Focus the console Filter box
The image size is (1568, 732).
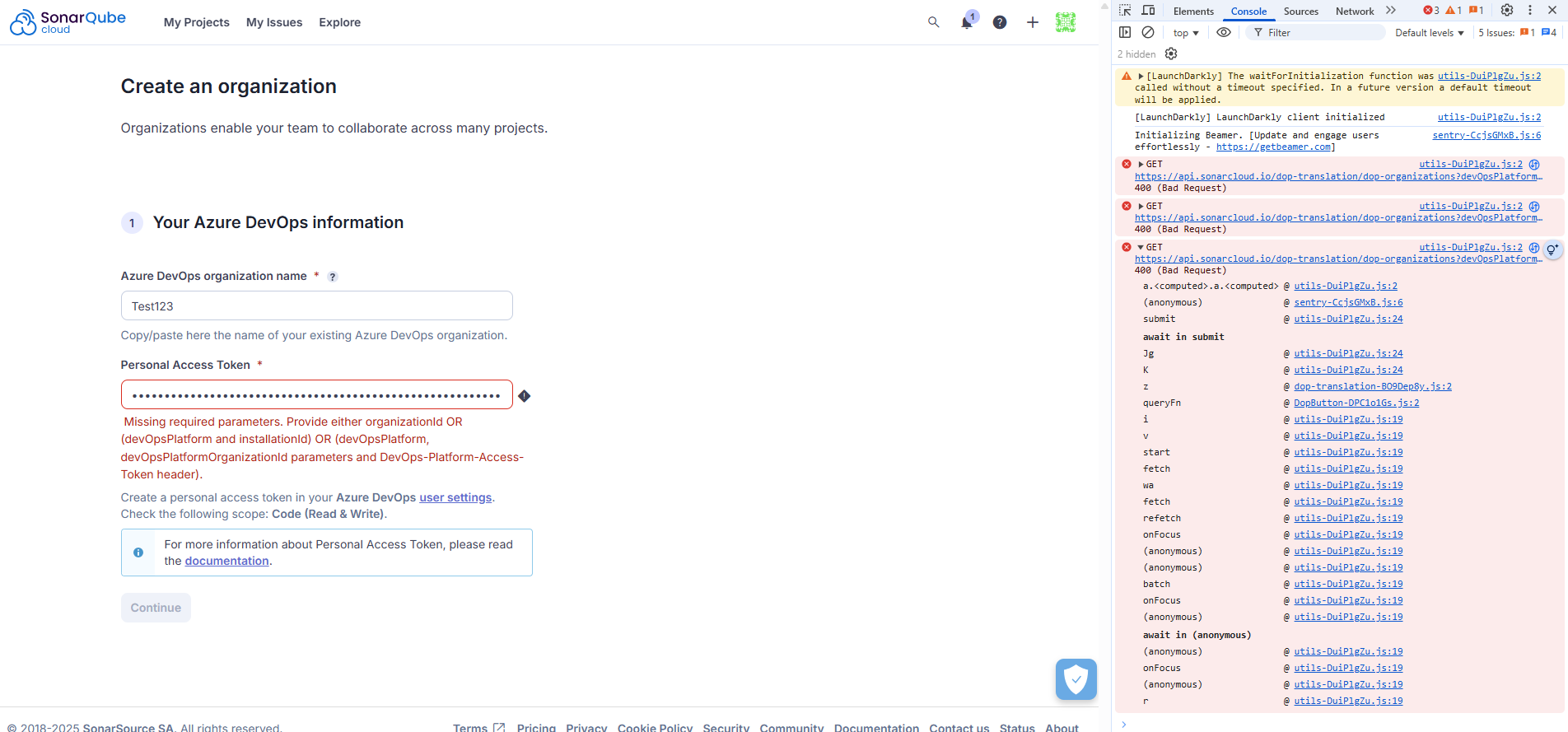pos(1315,32)
